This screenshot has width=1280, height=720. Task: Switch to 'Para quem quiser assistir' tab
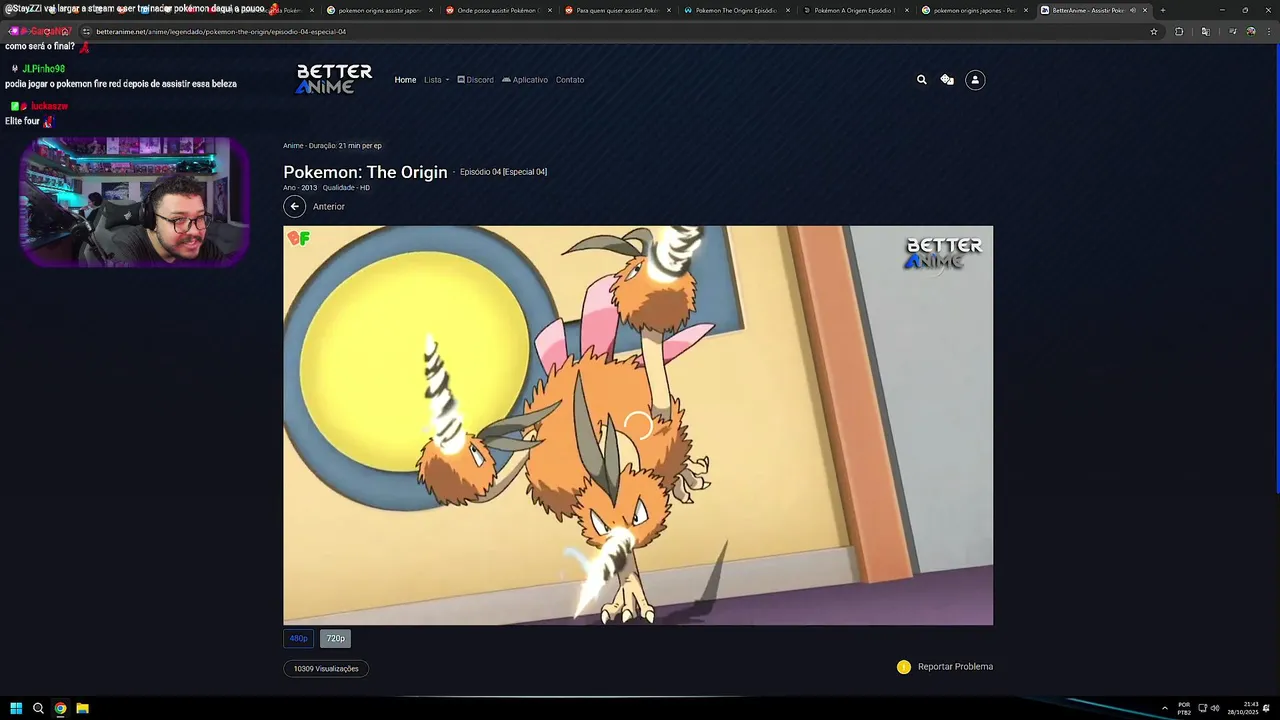[x=616, y=10]
